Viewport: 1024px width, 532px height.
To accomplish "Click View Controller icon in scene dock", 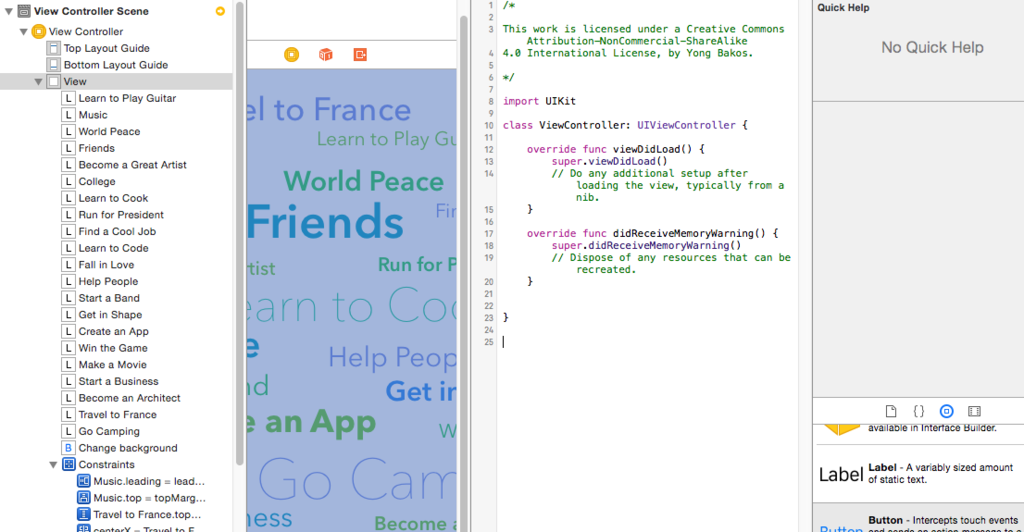I will [292, 55].
